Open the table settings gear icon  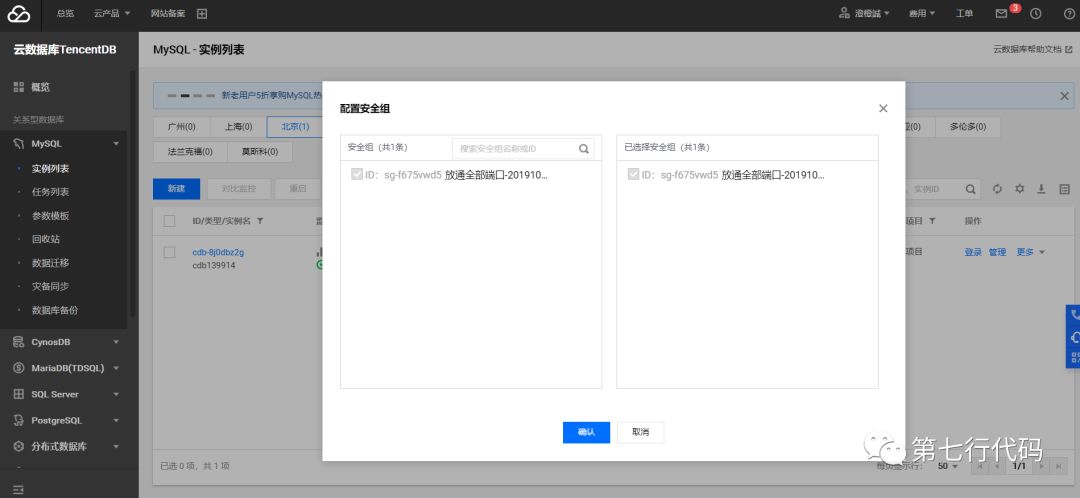pos(1019,189)
